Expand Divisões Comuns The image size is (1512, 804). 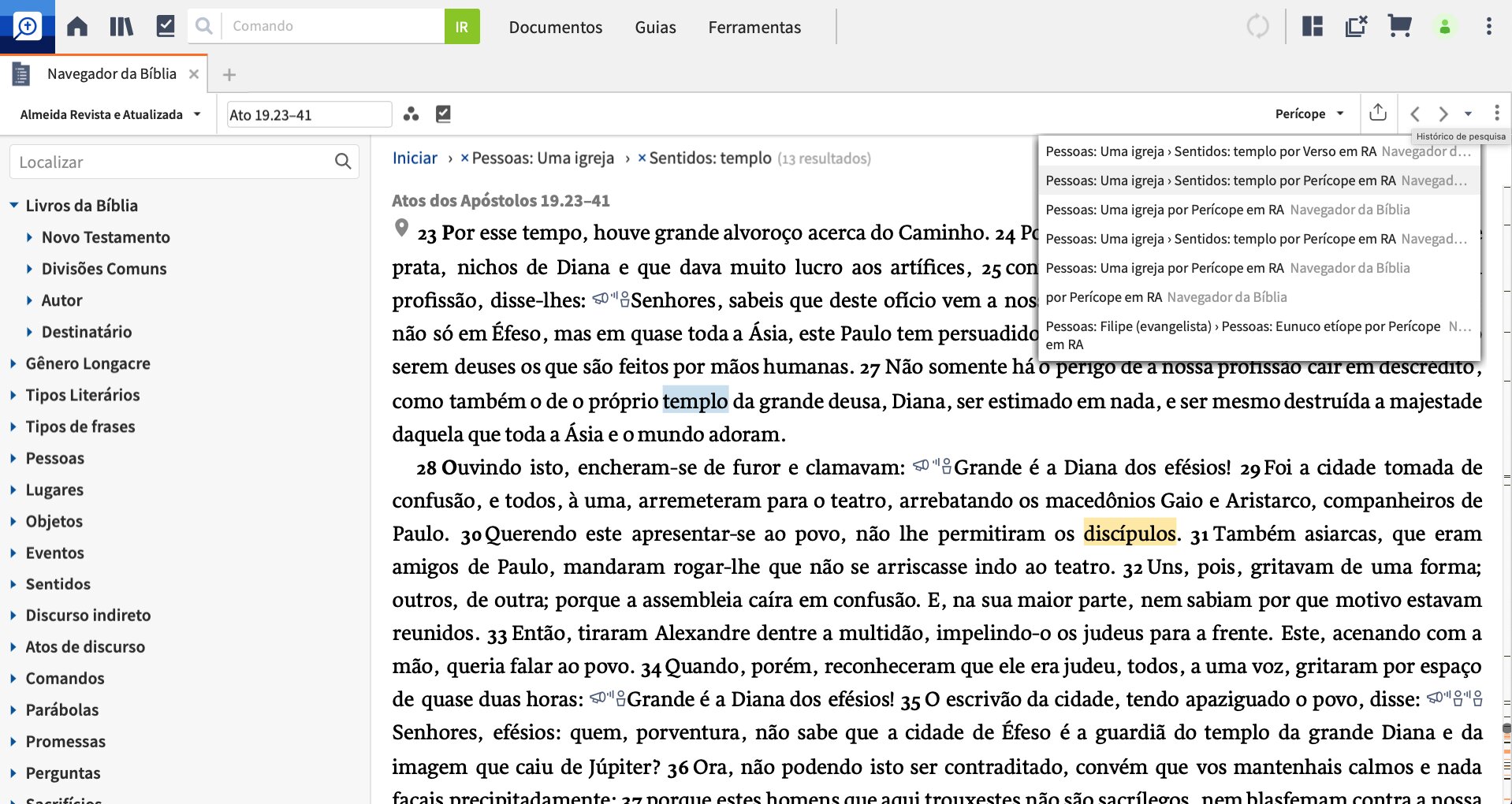coord(29,269)
